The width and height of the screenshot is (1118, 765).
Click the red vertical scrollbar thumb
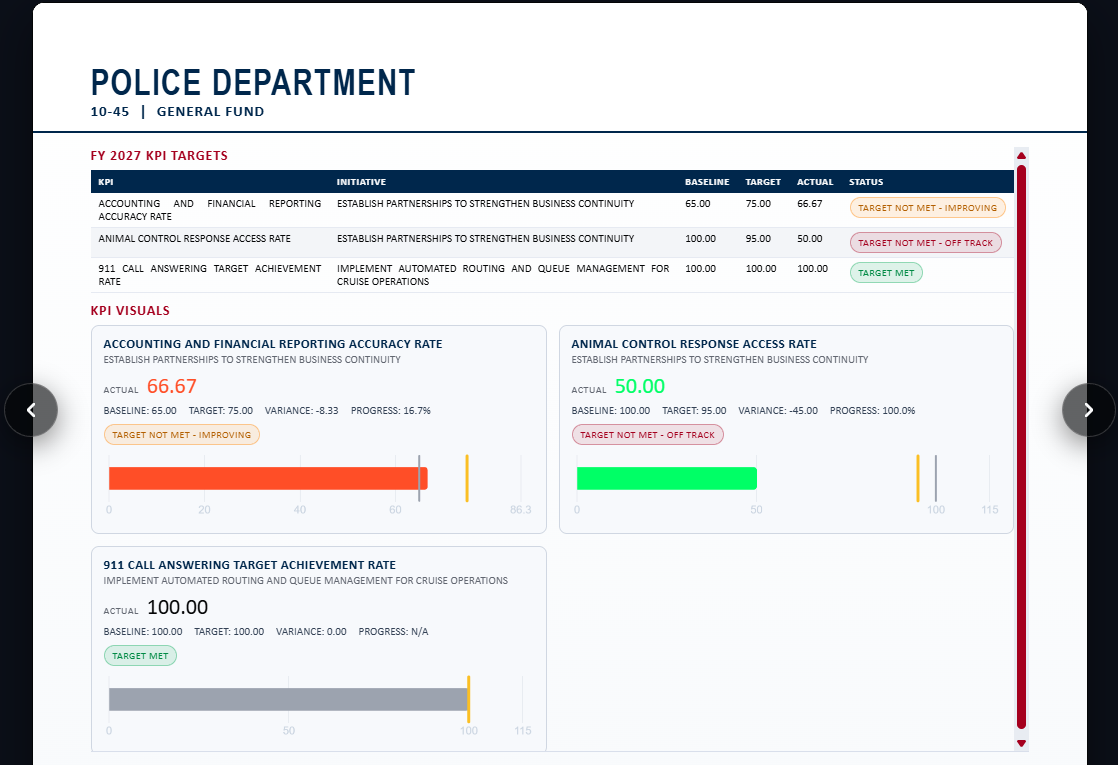click(x=1021, y=447)
